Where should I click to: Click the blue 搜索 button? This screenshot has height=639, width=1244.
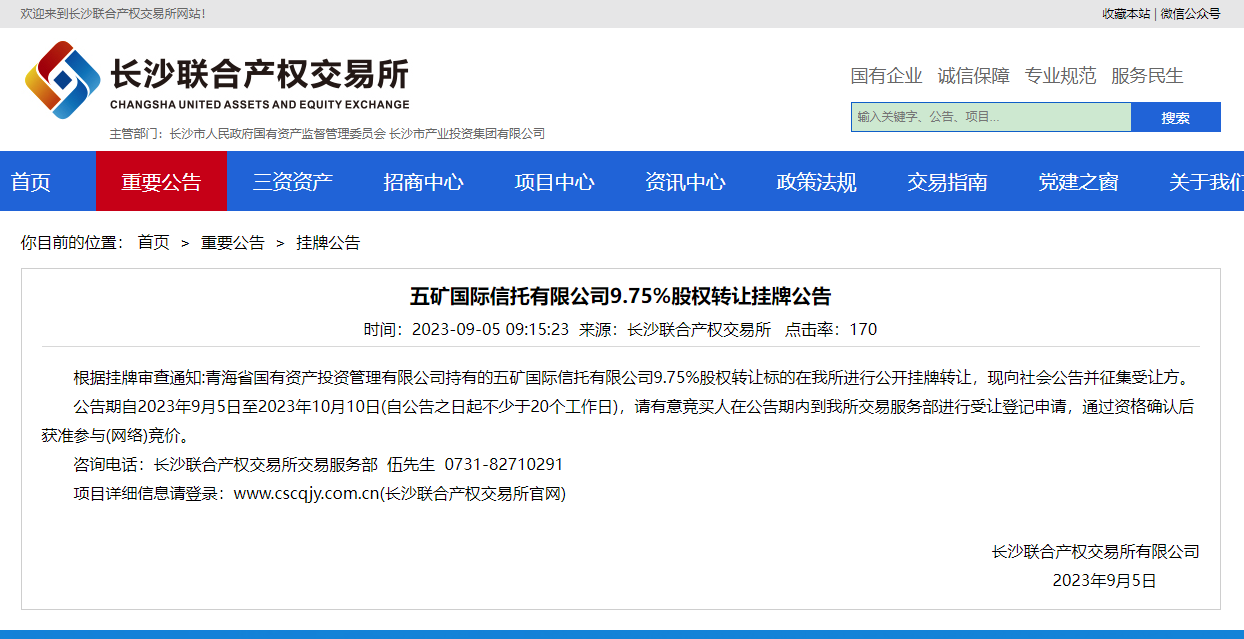[x=1176, y=117]
